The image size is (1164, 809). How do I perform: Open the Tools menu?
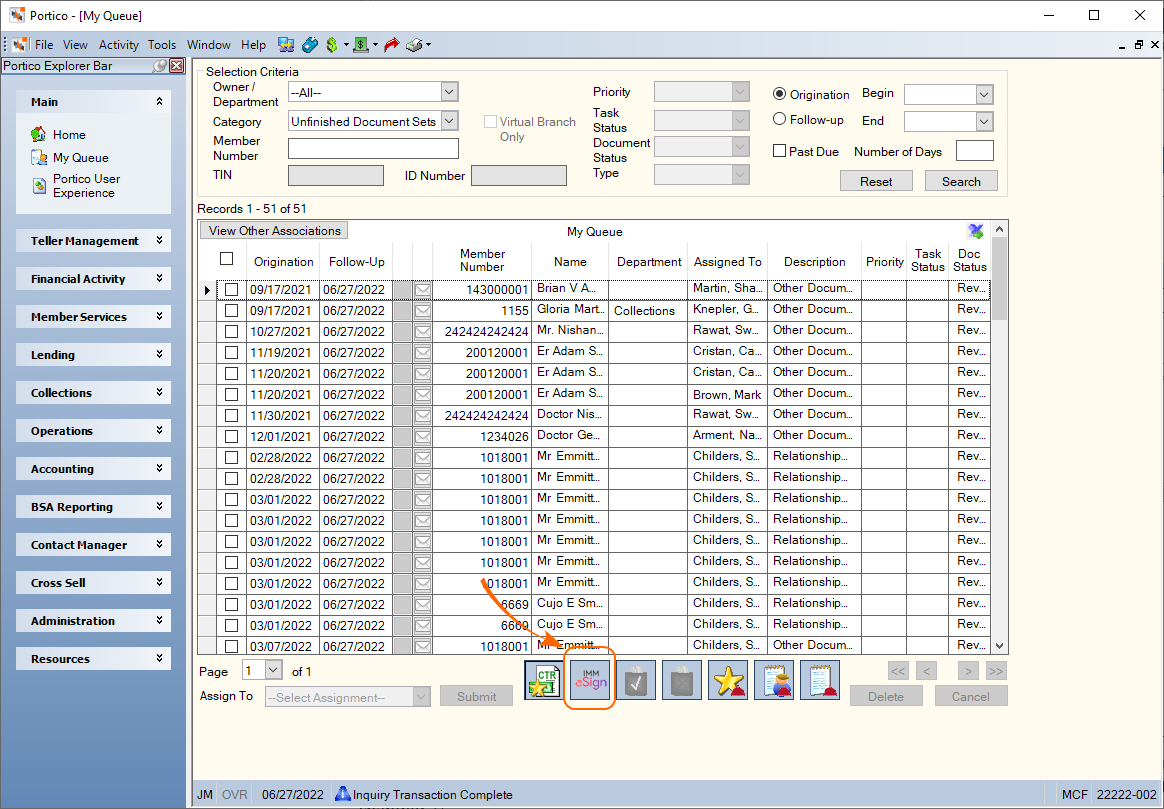pyautogui.click(x=162, y=45)
